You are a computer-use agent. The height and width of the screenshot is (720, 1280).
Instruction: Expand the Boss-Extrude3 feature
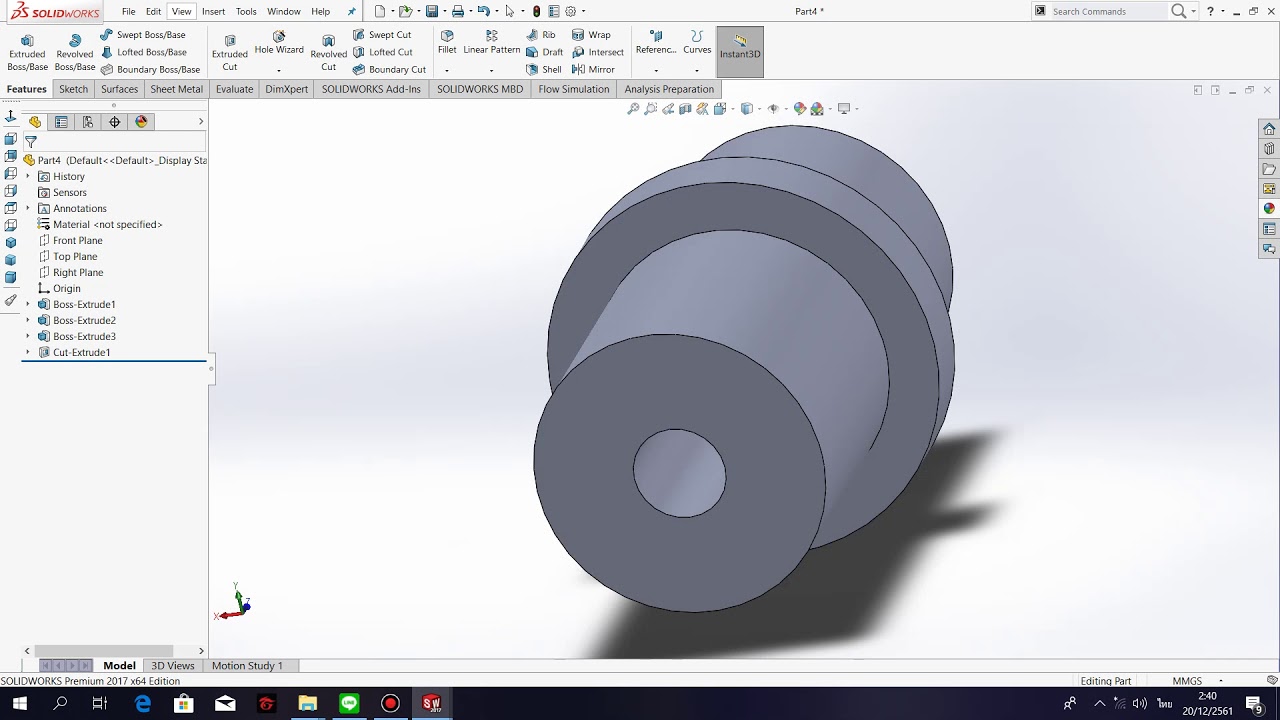coord(28,337)
